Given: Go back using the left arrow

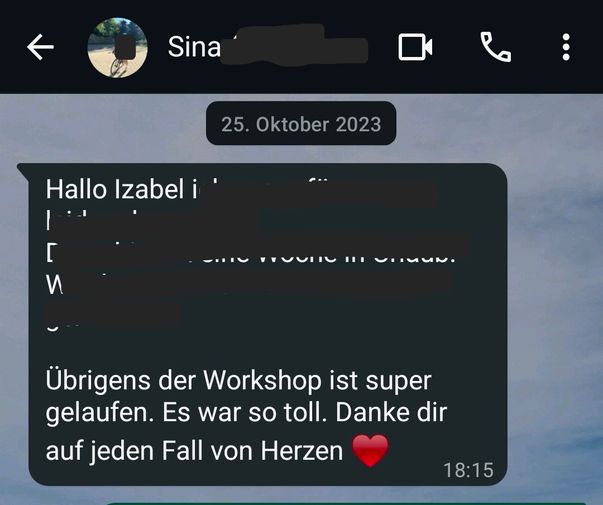Looking at the screenshot, I should (x=40, y=47).
